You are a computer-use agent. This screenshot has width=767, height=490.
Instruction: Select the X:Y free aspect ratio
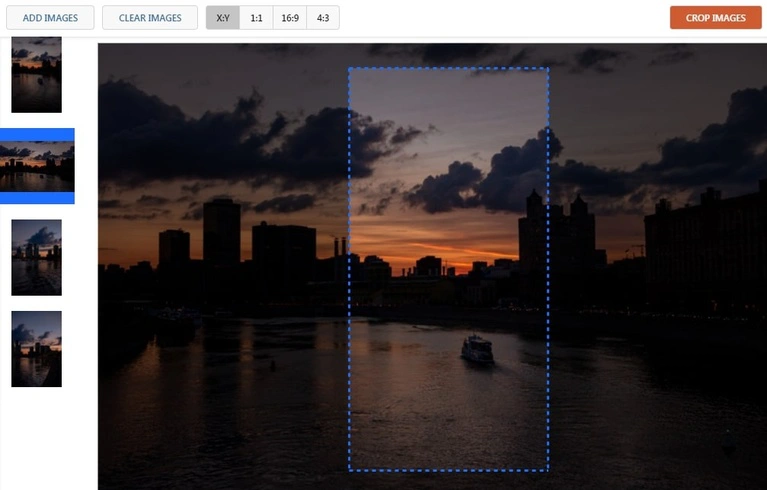coord(223,18)
